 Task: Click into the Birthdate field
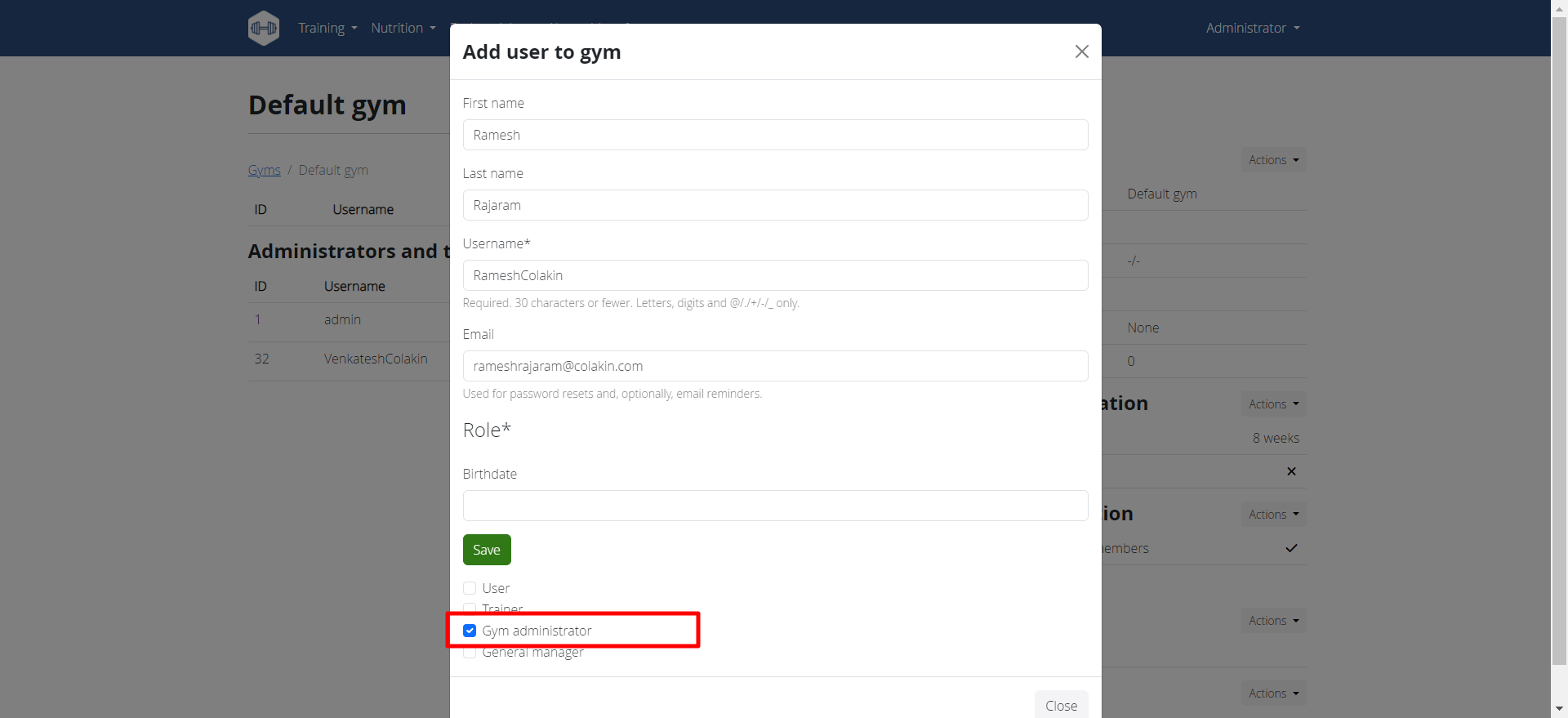[x=774, y=506]
